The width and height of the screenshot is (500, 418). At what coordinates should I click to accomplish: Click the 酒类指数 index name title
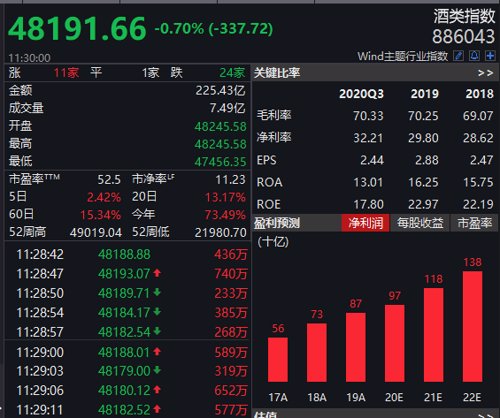click(x=464, y=16)
